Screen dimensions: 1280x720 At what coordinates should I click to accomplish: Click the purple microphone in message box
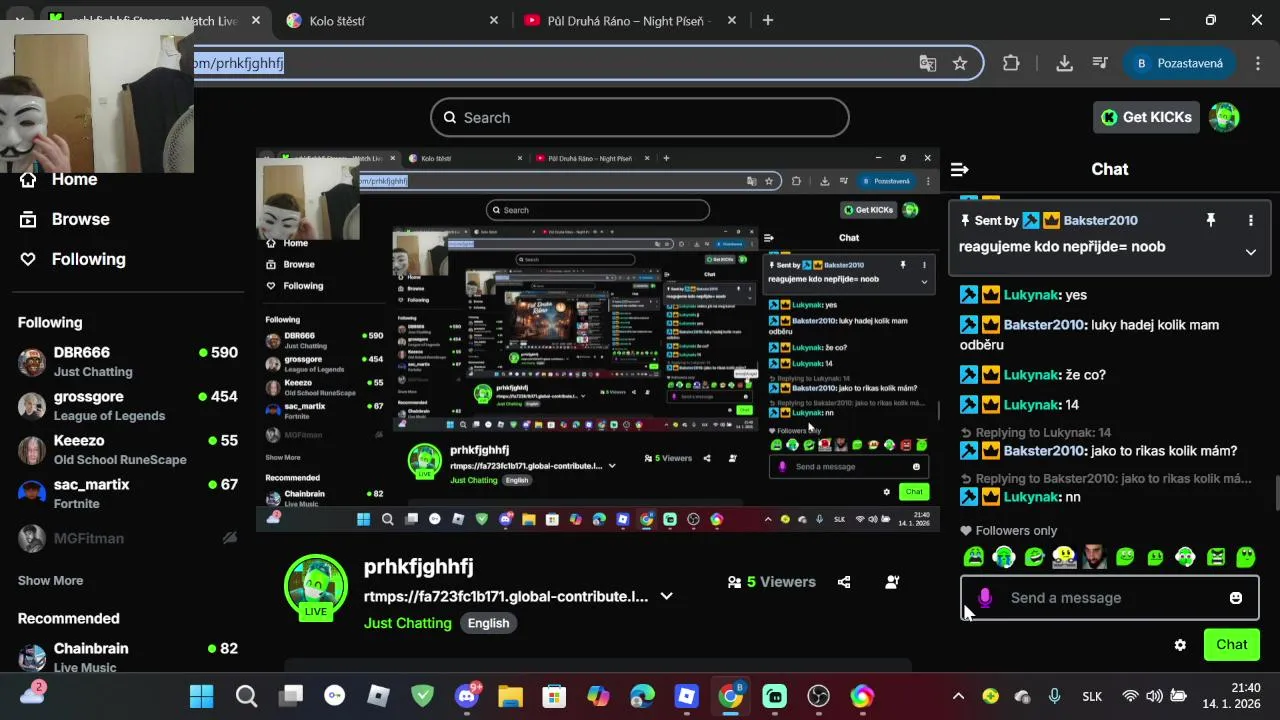coord(985,598)
